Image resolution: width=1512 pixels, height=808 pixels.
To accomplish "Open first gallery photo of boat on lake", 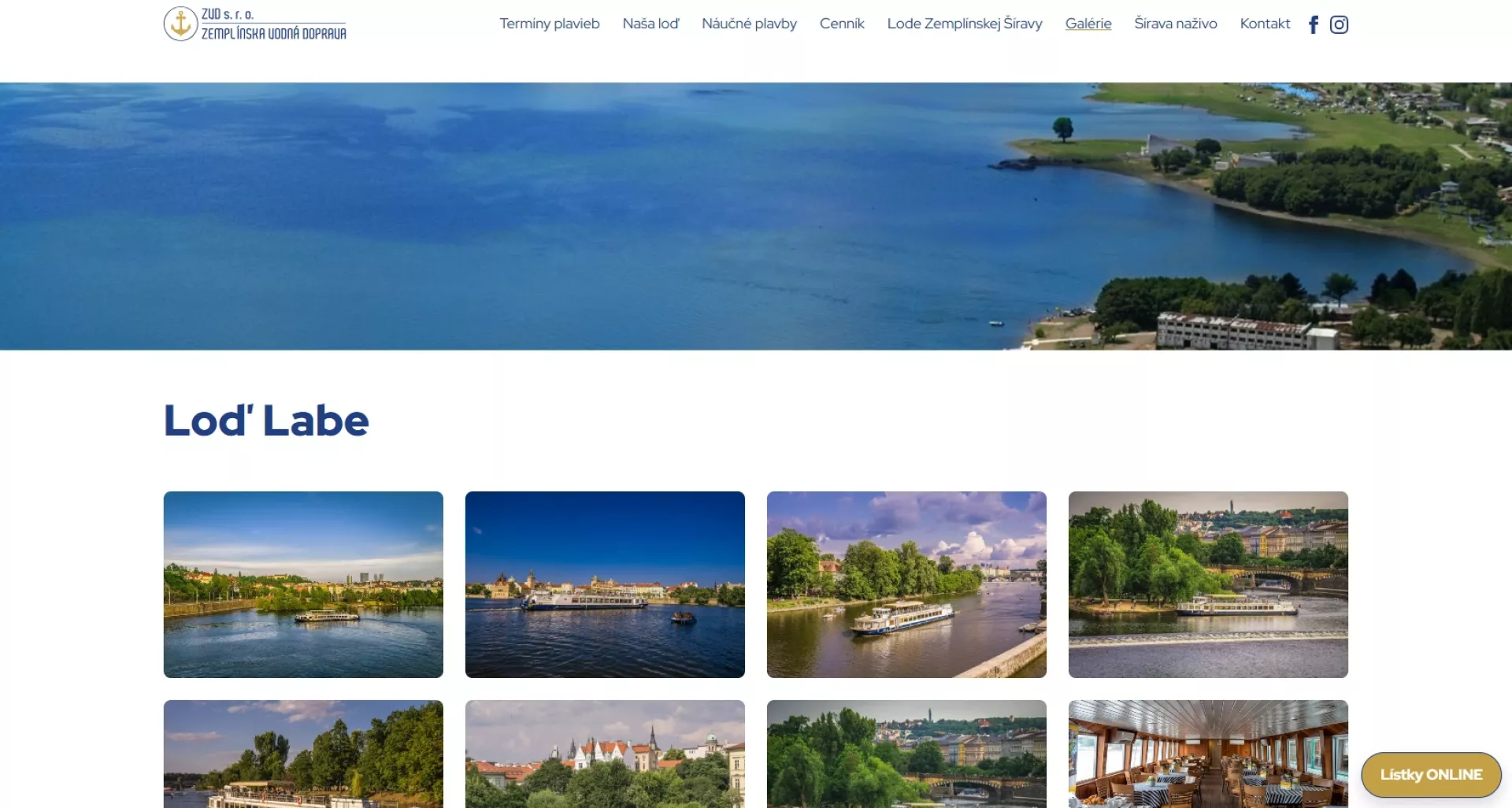I will (x=303, y=584).
